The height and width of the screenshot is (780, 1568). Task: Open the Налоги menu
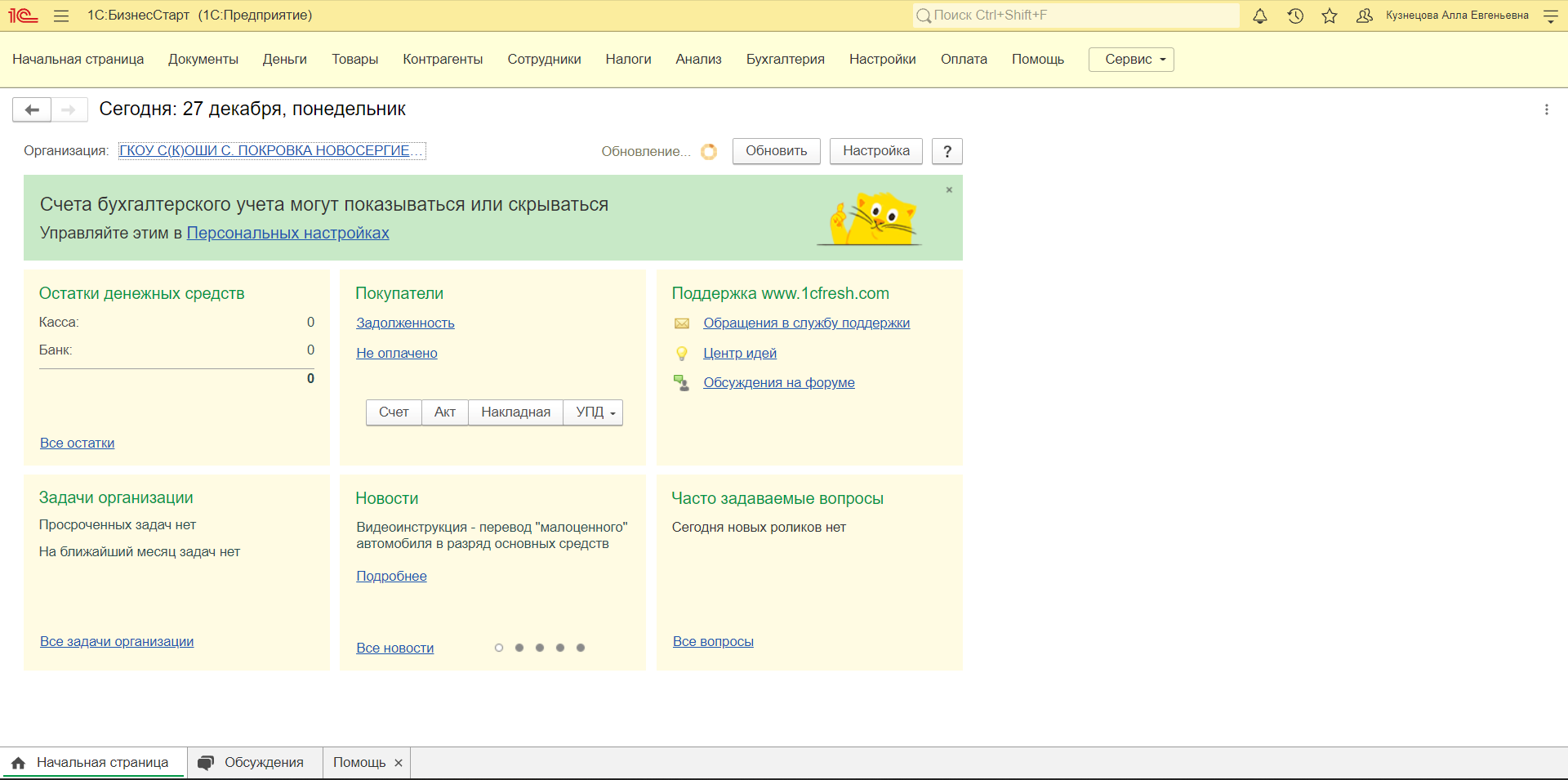coord(629,60)
